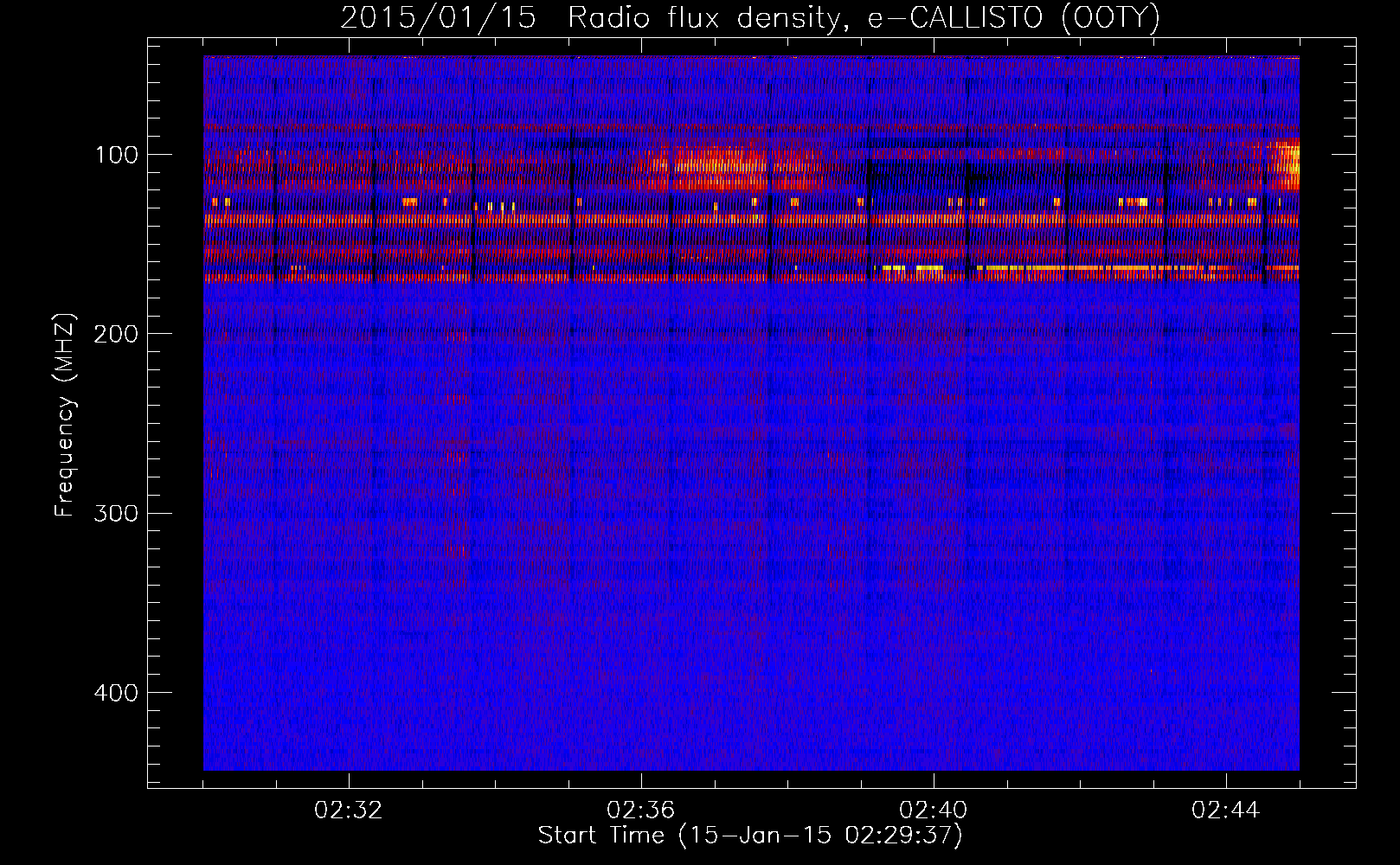Click the 400 frequency tick label
1400x865 pixels.
pos(116,693)
